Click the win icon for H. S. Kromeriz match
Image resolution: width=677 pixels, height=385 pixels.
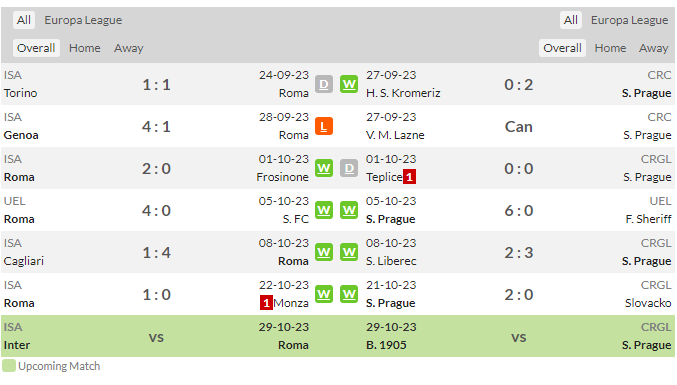tap(349, 84)
